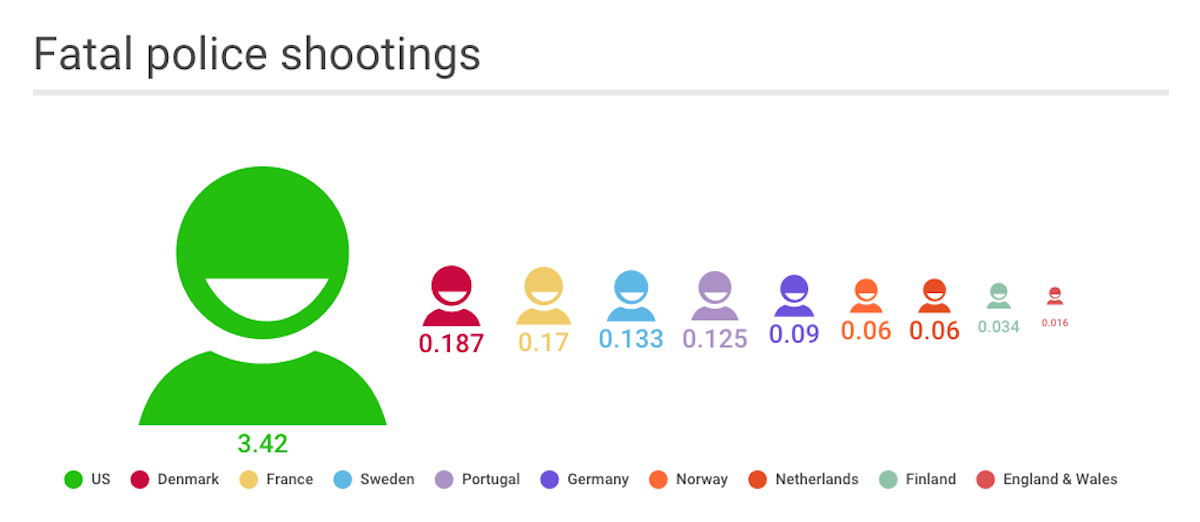Click the Denmark legend color dot

tap(140, 480)
